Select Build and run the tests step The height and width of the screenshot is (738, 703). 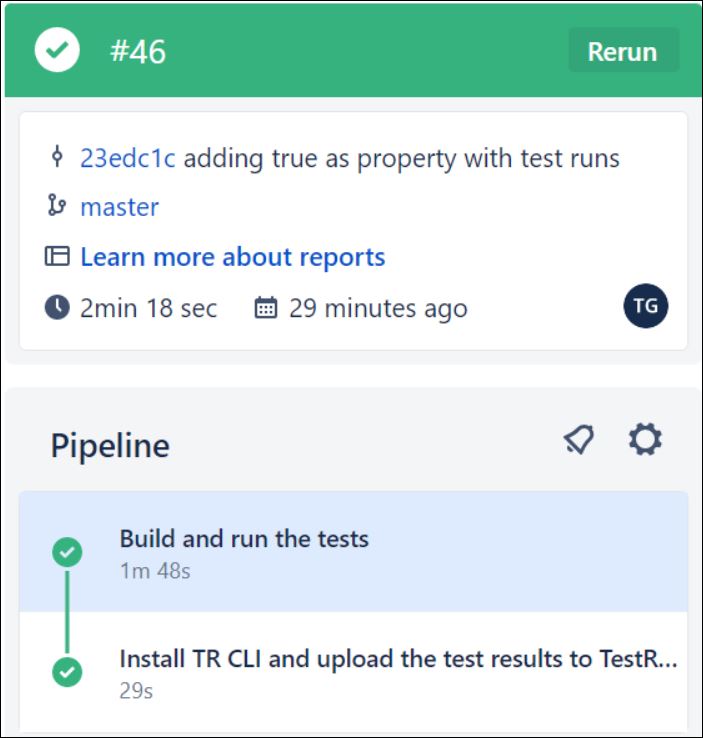244,539
